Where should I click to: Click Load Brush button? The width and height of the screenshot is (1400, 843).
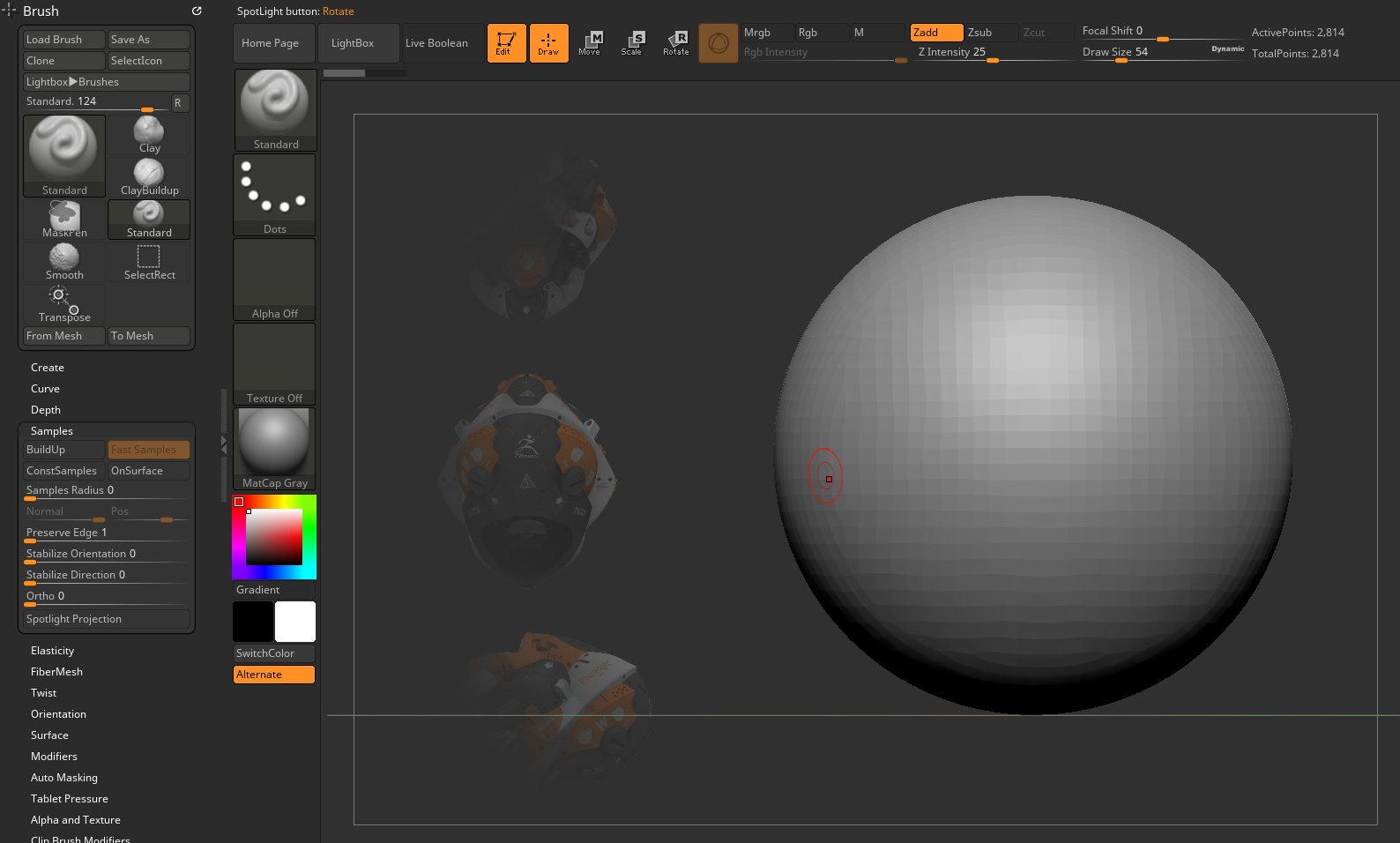64,40
